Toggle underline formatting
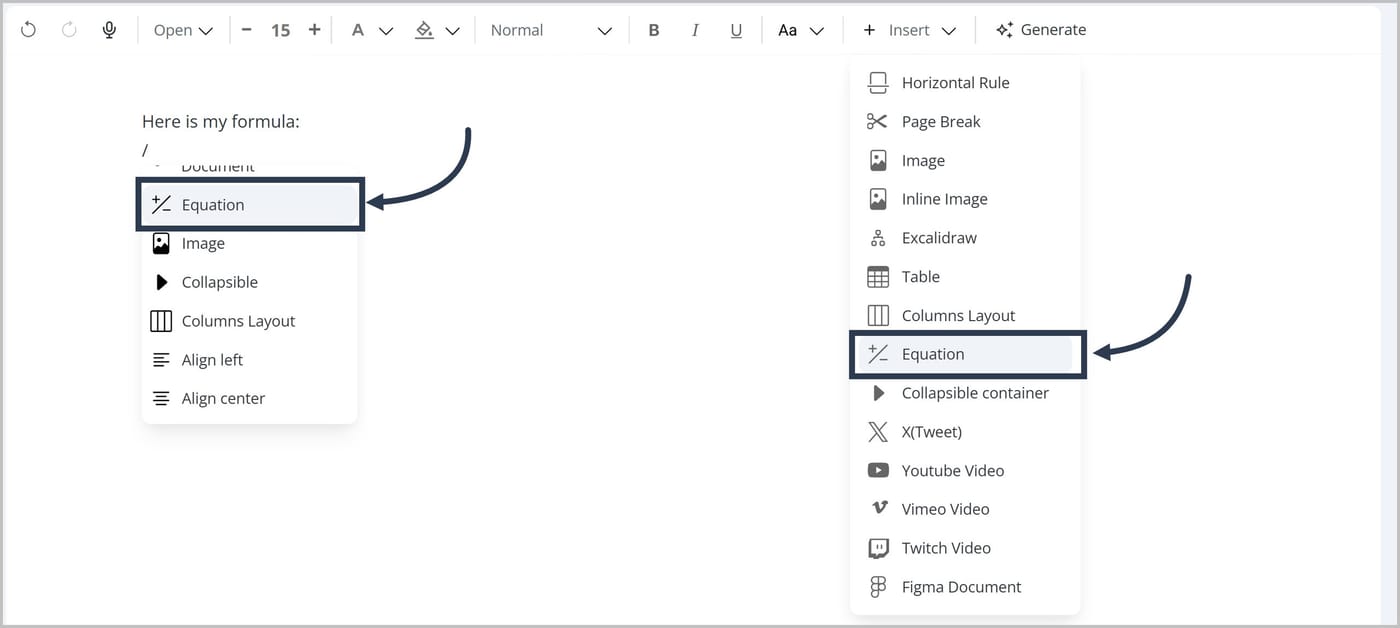This screenshot has width=1400, height=628. [736, 30]
